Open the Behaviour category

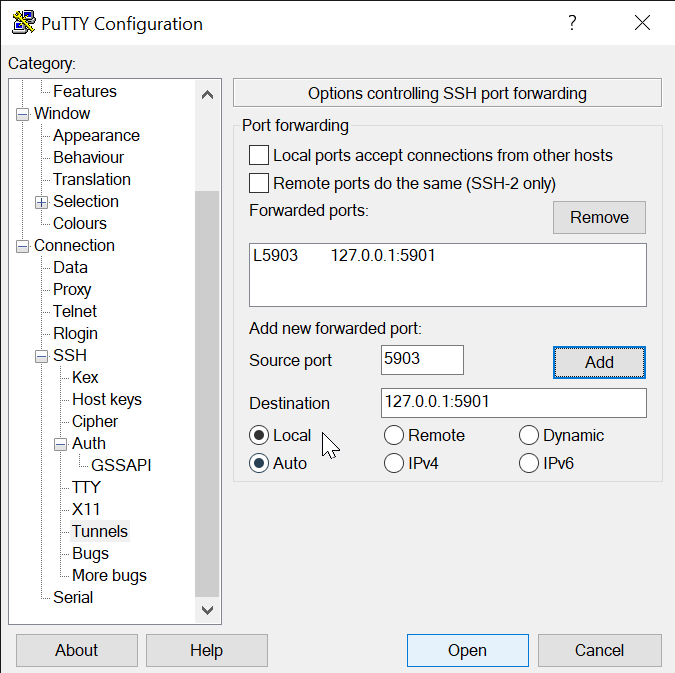click(88, 158)
